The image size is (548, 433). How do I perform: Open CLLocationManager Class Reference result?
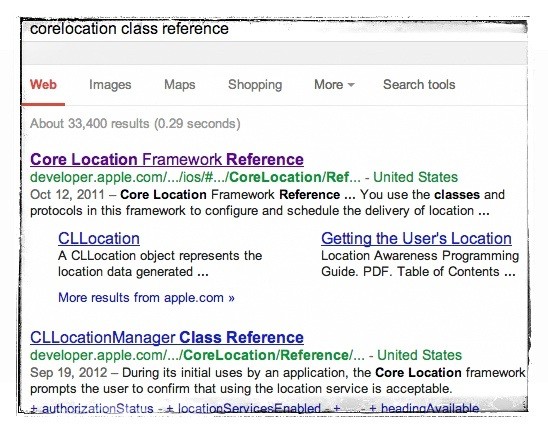(x=167, y=338)
